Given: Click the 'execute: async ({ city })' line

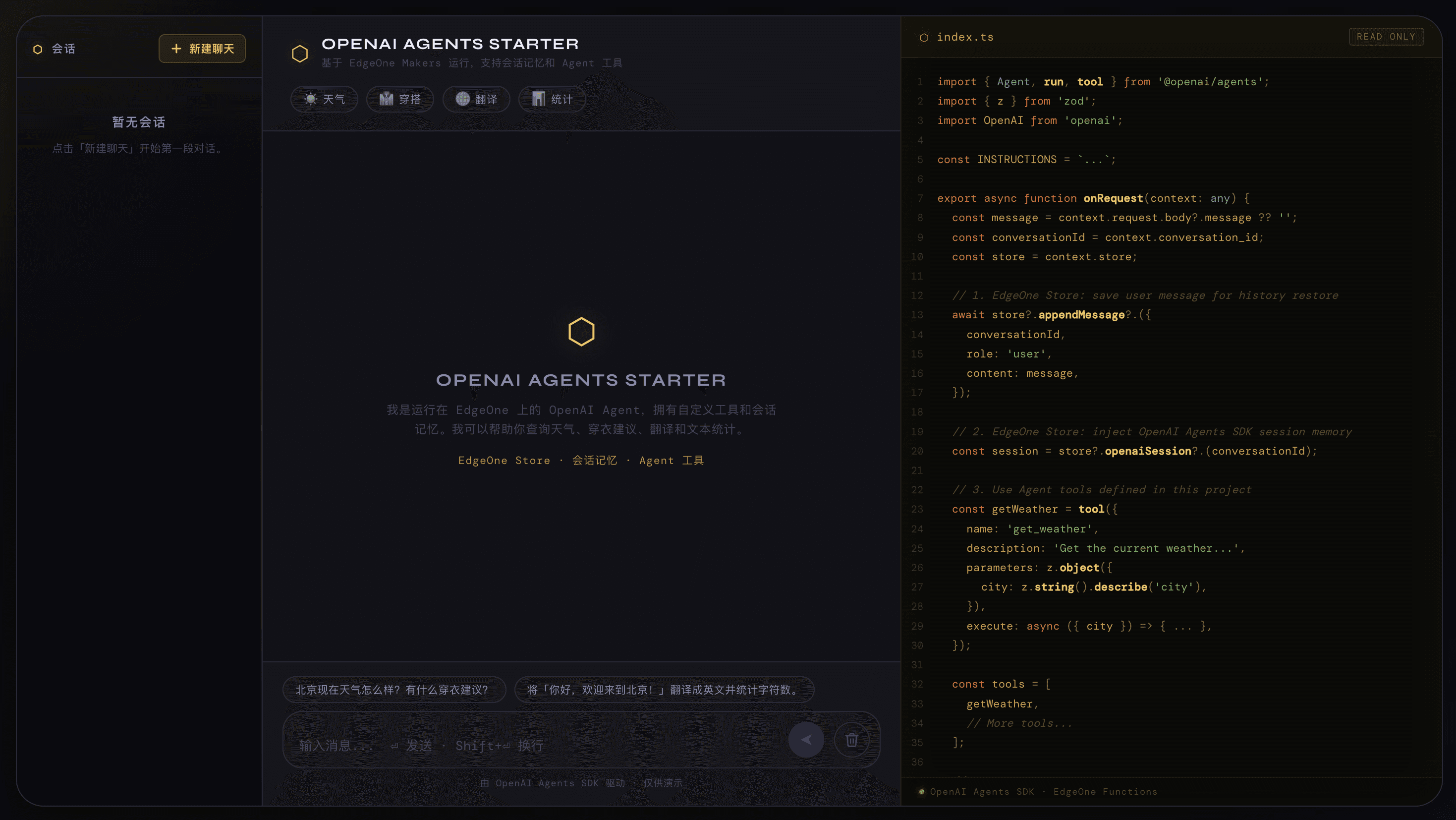Looking at the screenshot, I should tap(1089, 626).
